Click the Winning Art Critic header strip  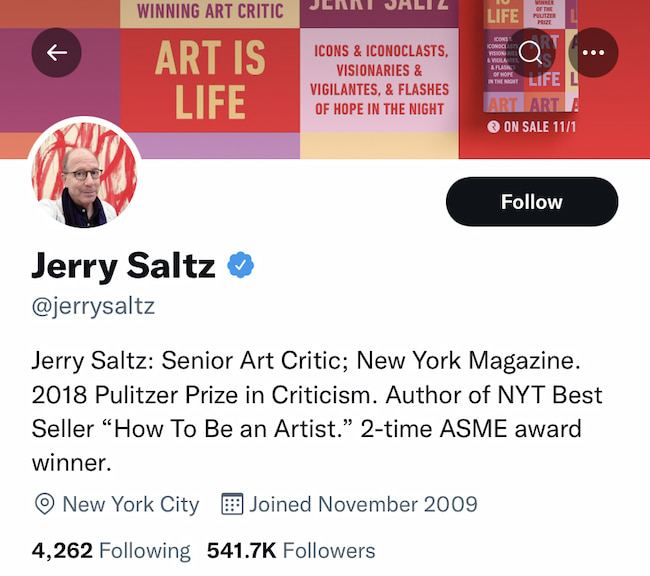coord(209,12)
